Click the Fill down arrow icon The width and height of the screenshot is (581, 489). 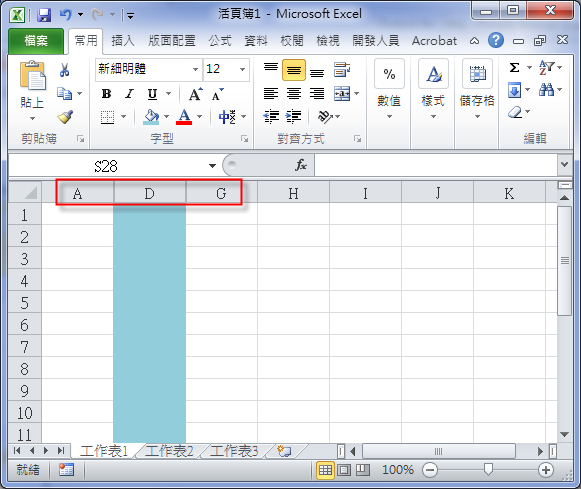[x=515, y=90]
